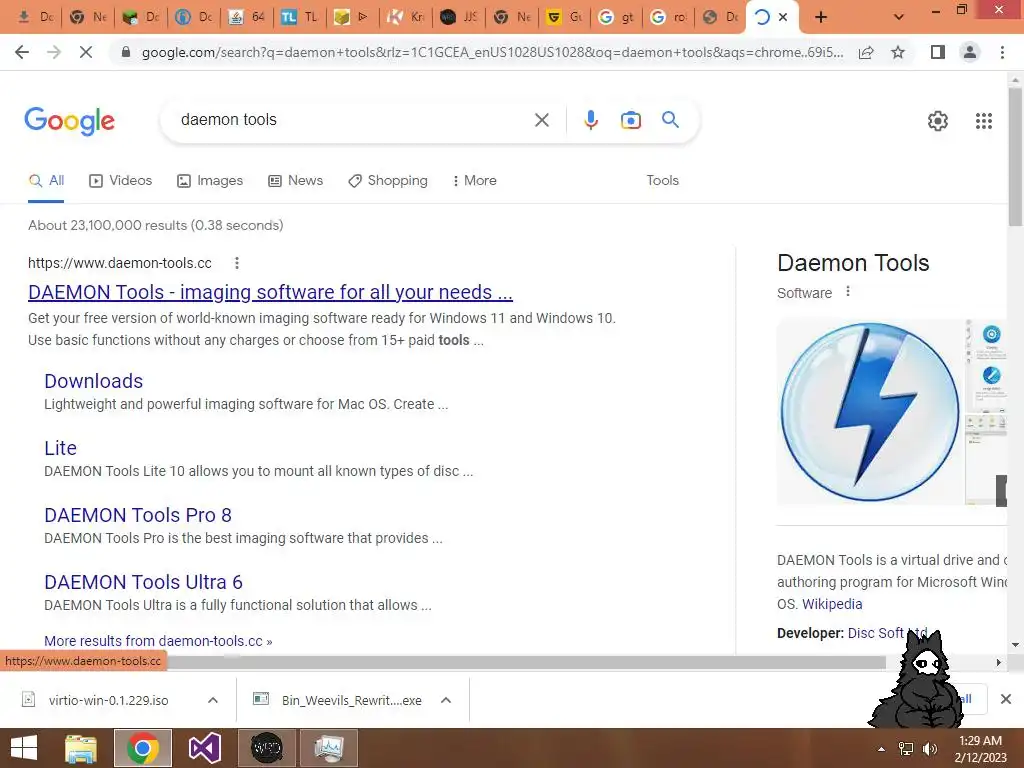Open the clock and date
The width and height of the screenshot is (1024, 768).
pos(980,749)
